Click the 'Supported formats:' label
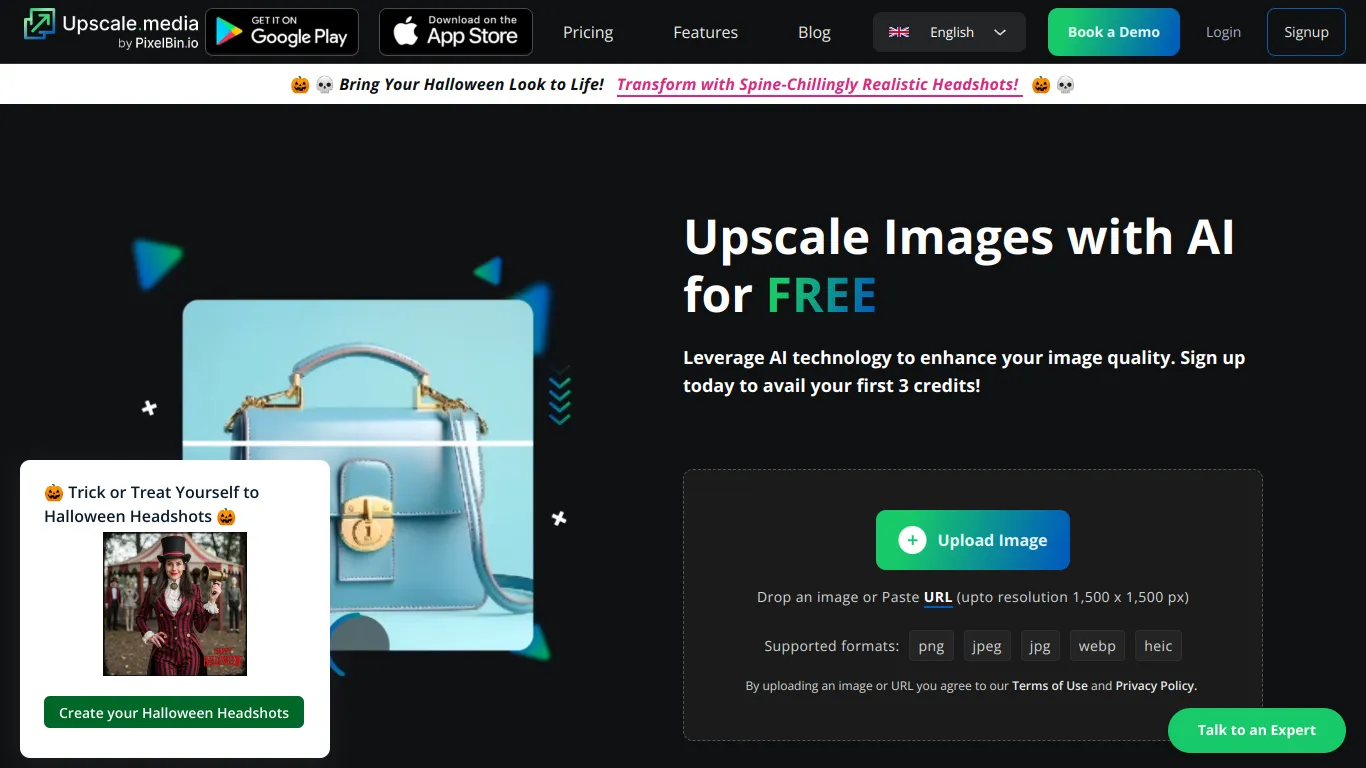The height and width of the screenshot is (768, 1366). click(x=832, y=646)
